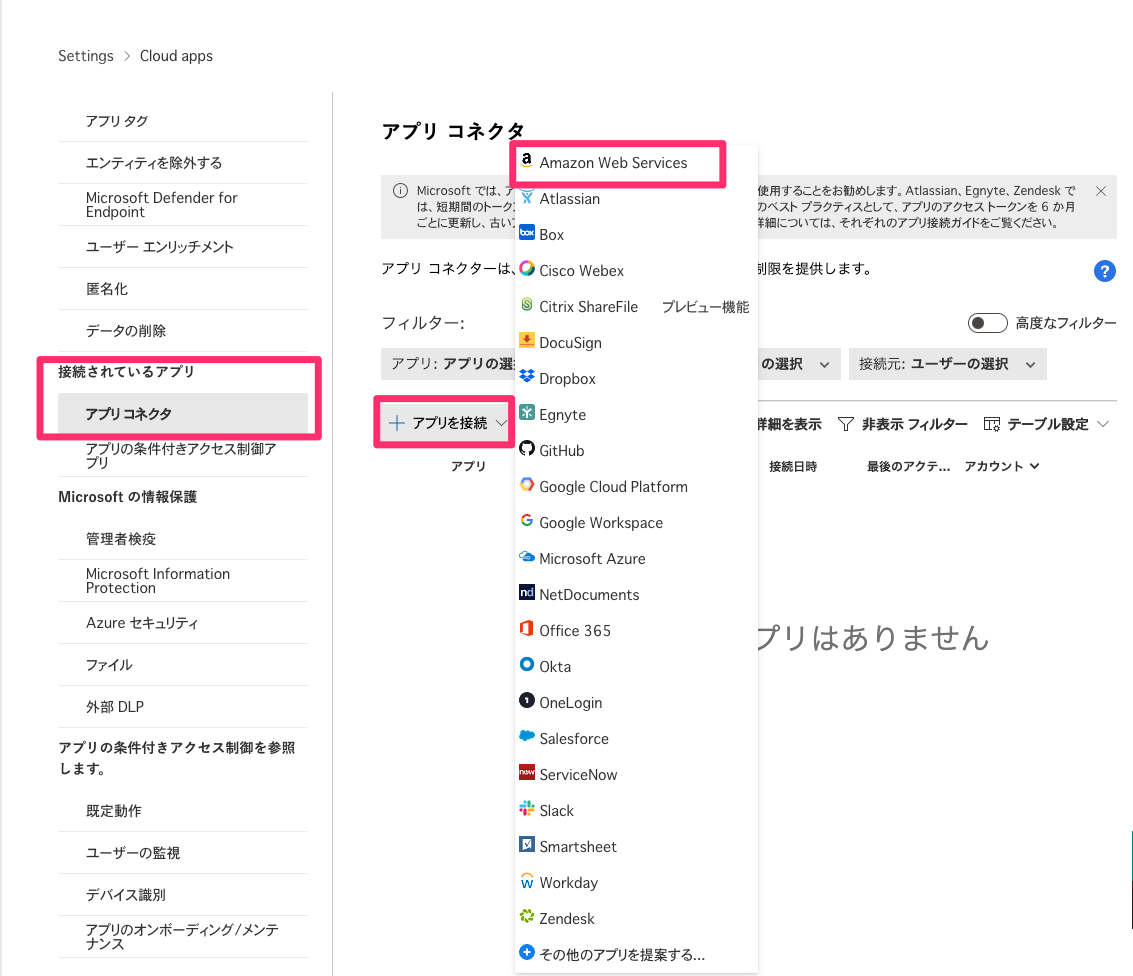Click the Amazon Web Services logo icon

[527, 160]
